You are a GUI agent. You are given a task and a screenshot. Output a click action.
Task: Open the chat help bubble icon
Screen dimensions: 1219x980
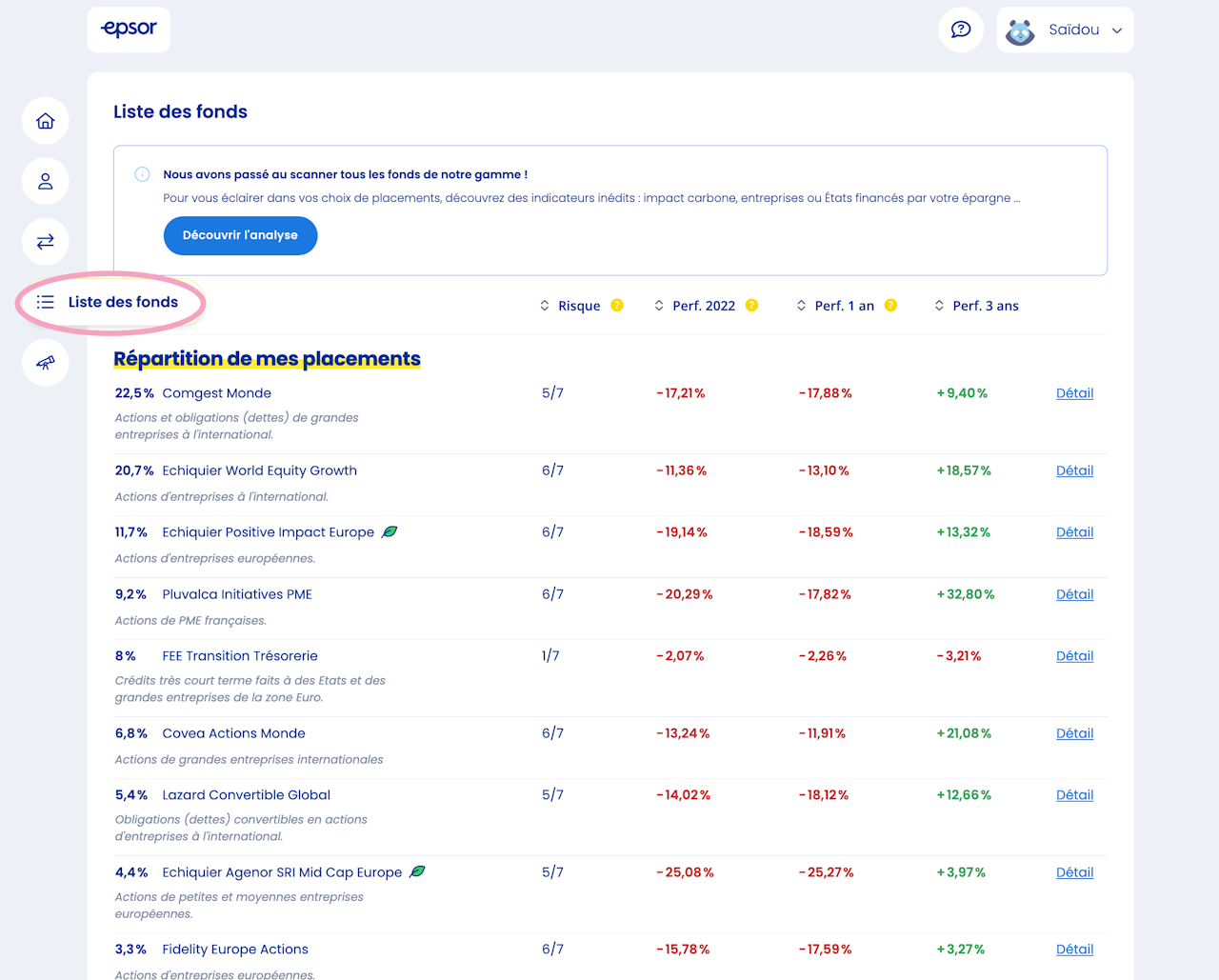point(961,30)
